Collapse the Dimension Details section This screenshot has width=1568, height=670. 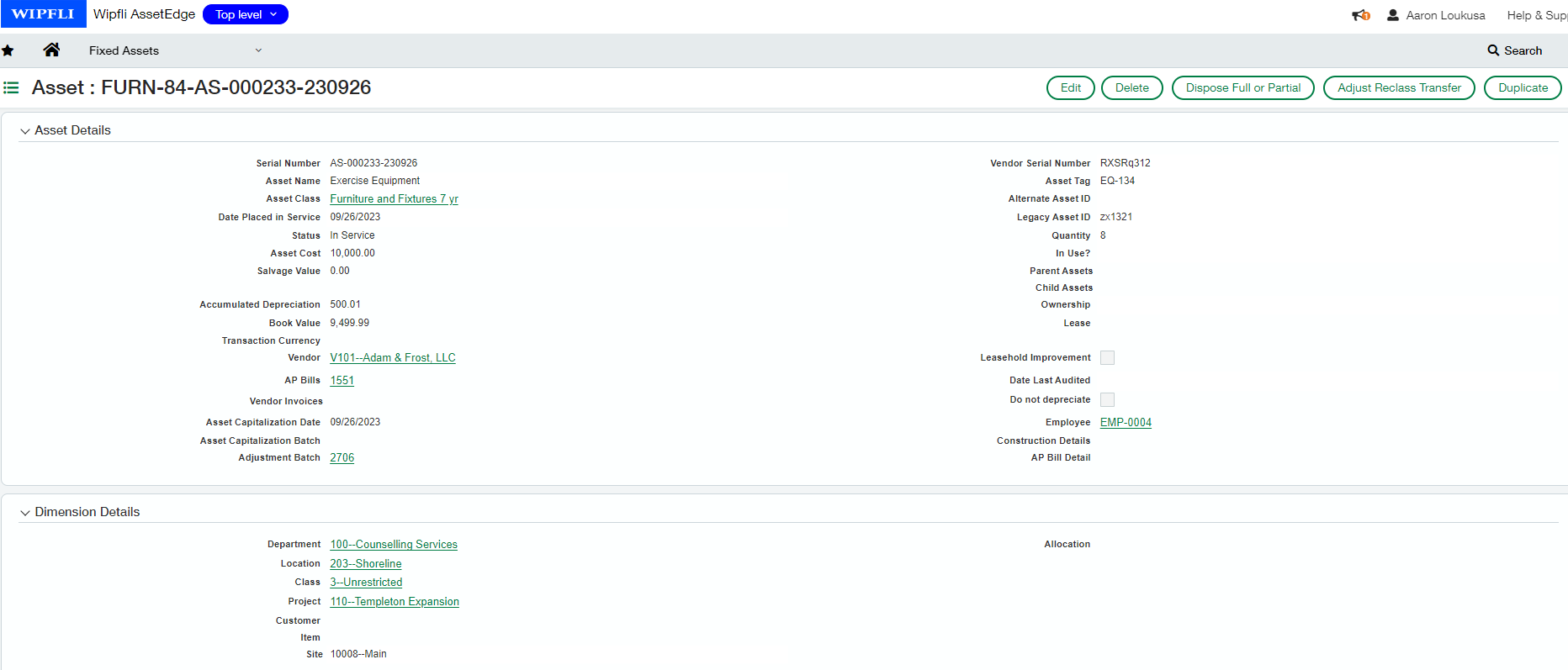coord(25,513)
